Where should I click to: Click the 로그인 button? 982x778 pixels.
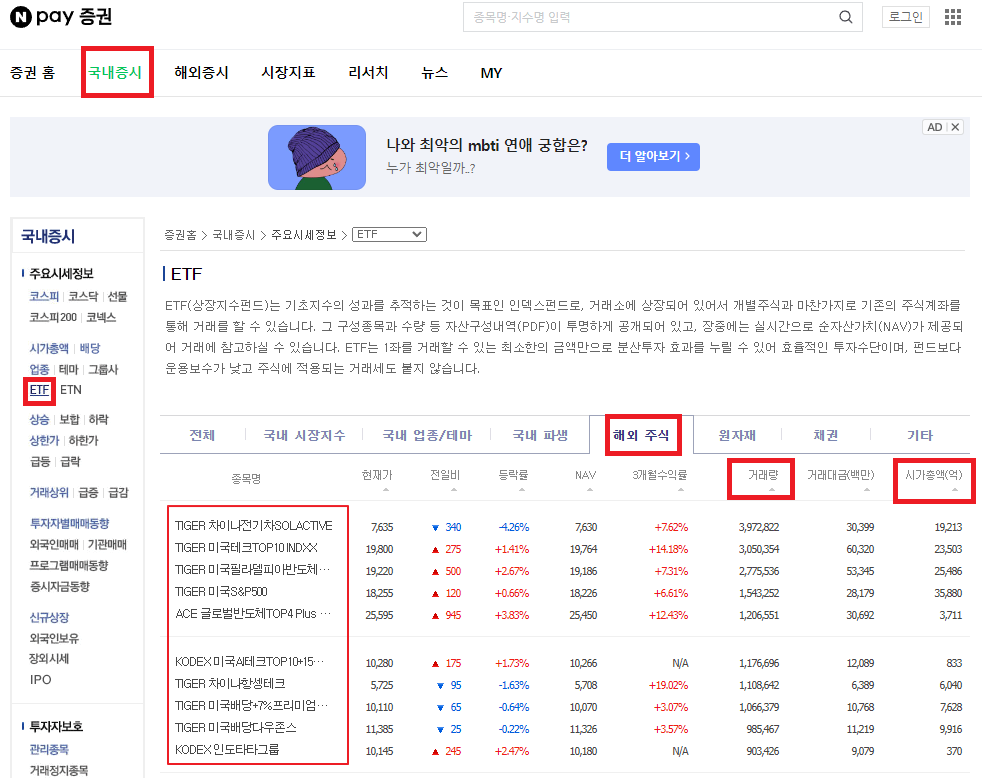click(x=906, y=17)
